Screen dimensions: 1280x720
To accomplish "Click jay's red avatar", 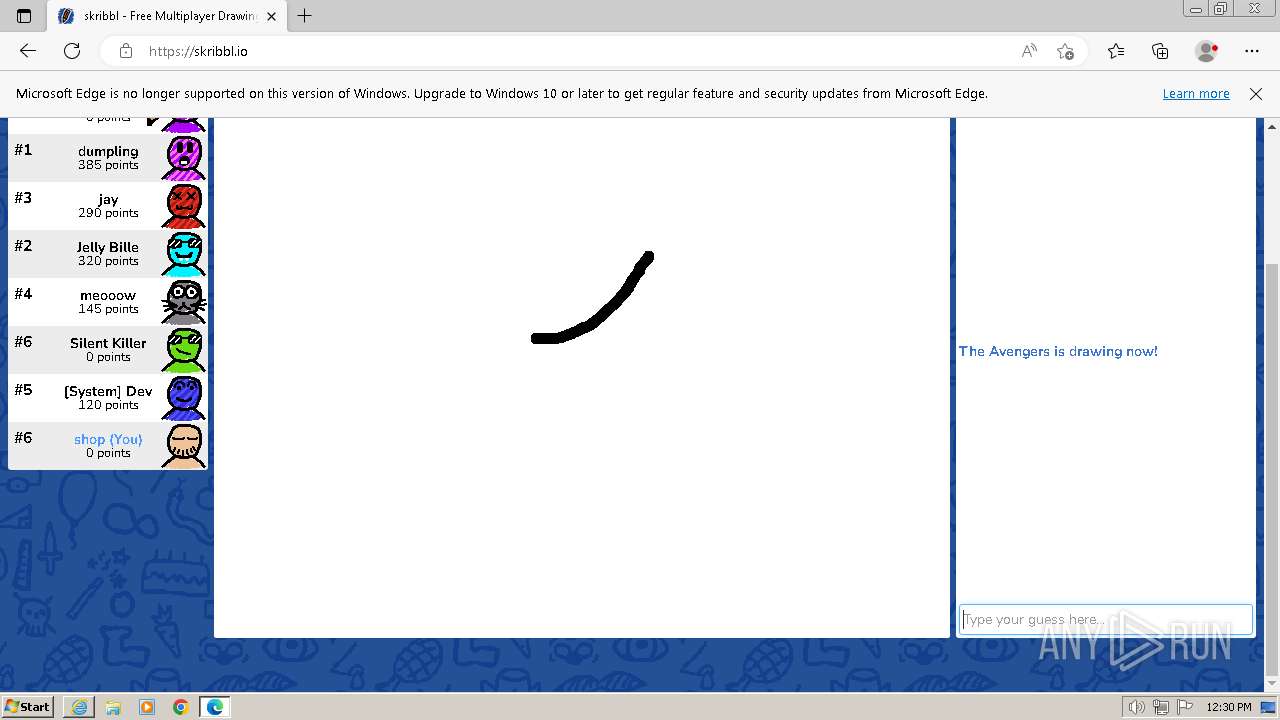I will (x=184, y=205).
